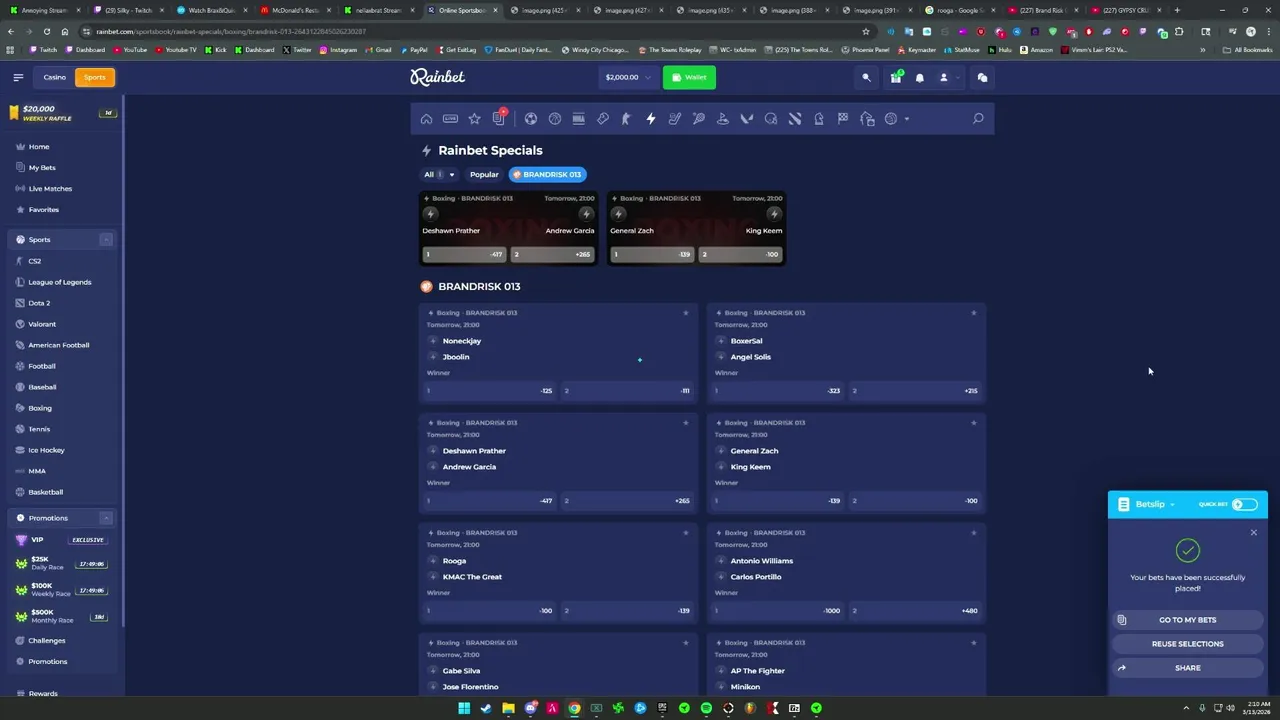1280x720 pixels.
Task: Click the taskbar clock showing 2:10 AM
Action: point(1257,708)
